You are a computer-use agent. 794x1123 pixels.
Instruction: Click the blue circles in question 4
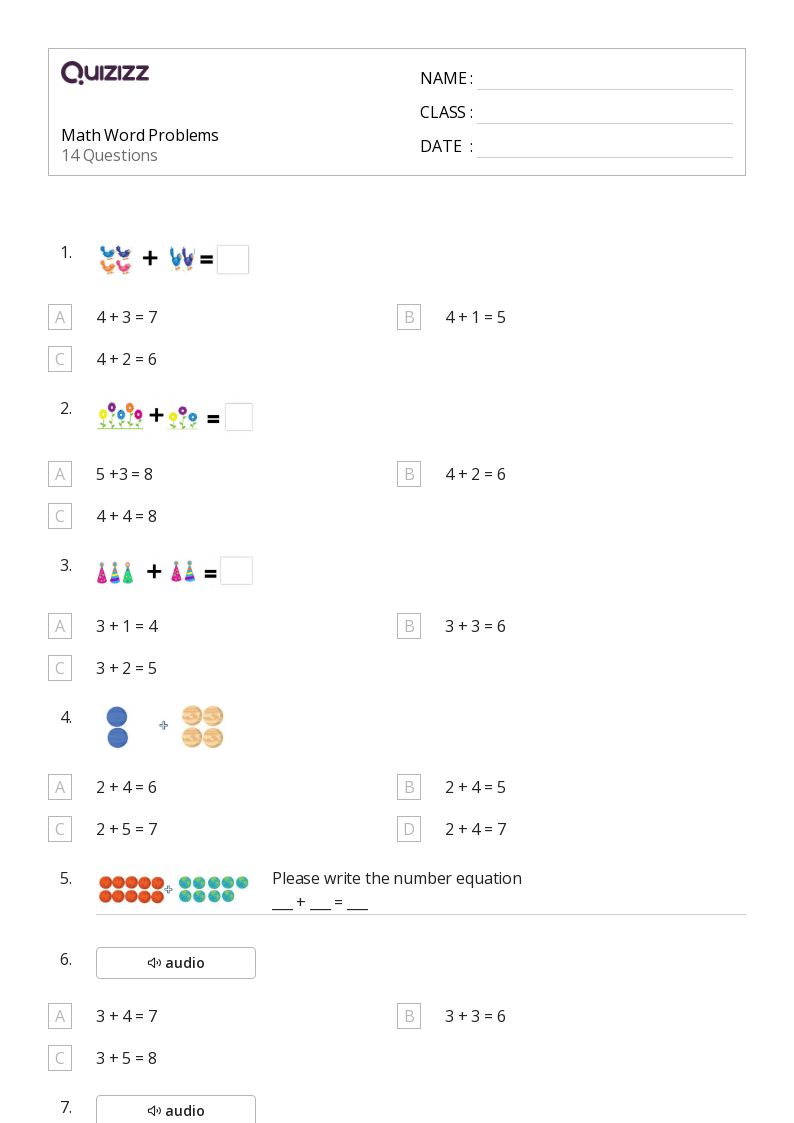tap(117, 727)
